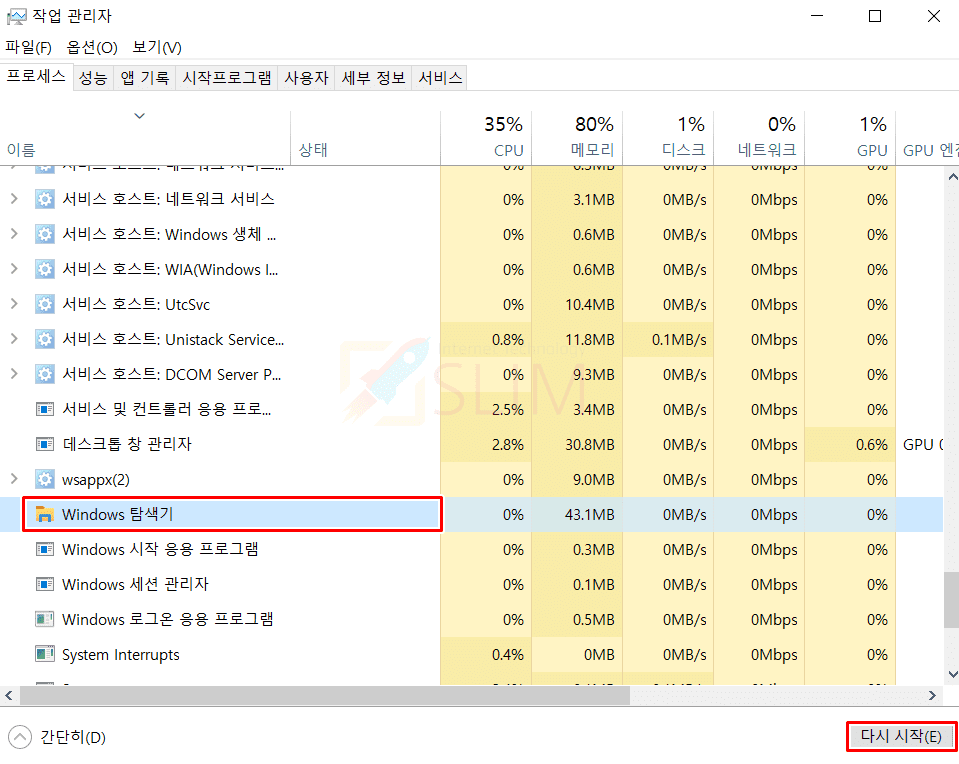The image size is (959, 764).
Task: Select Windows 세션 관리자 process name
Action: [x=135, y=584]
